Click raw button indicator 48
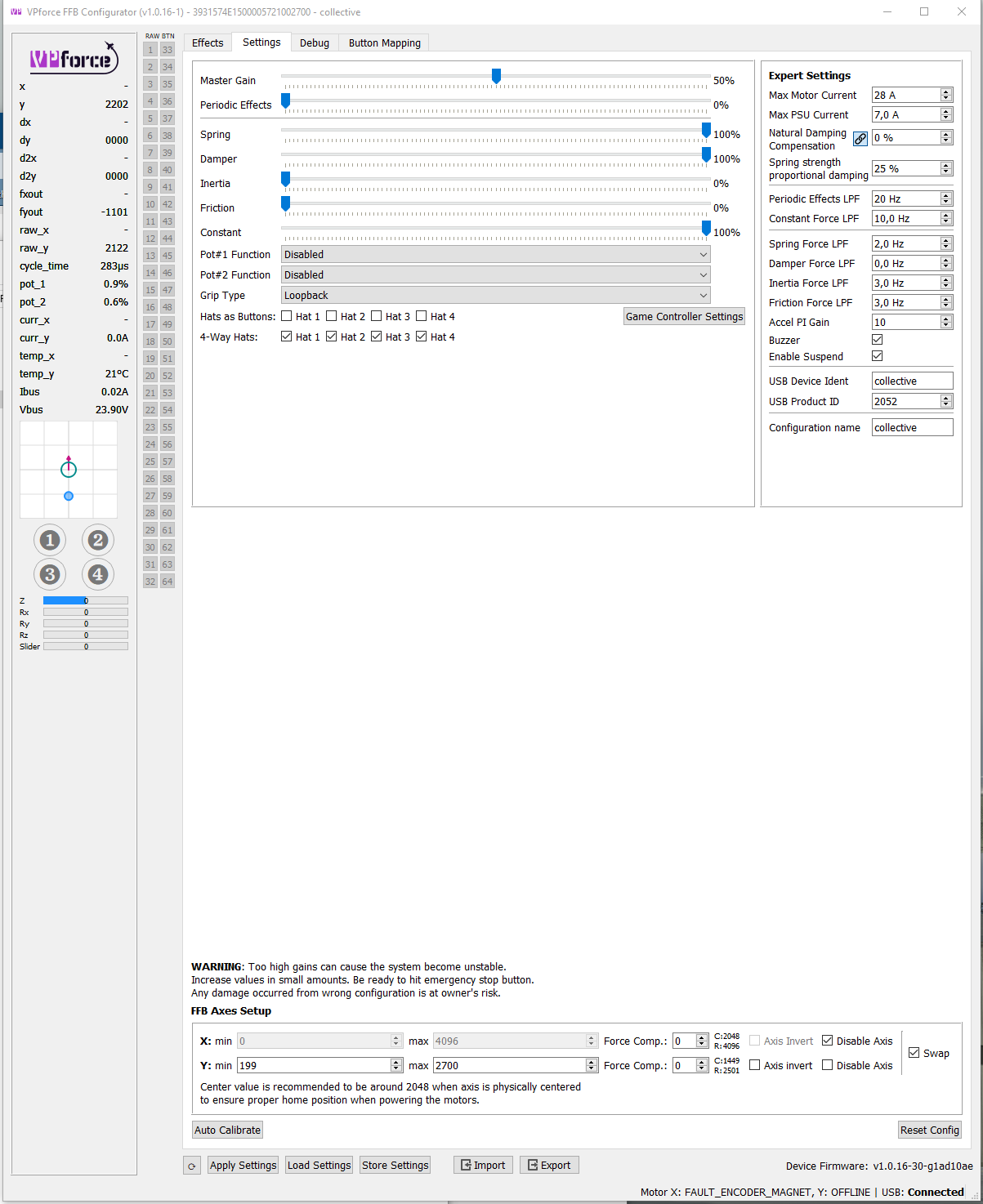 [168, 307]
